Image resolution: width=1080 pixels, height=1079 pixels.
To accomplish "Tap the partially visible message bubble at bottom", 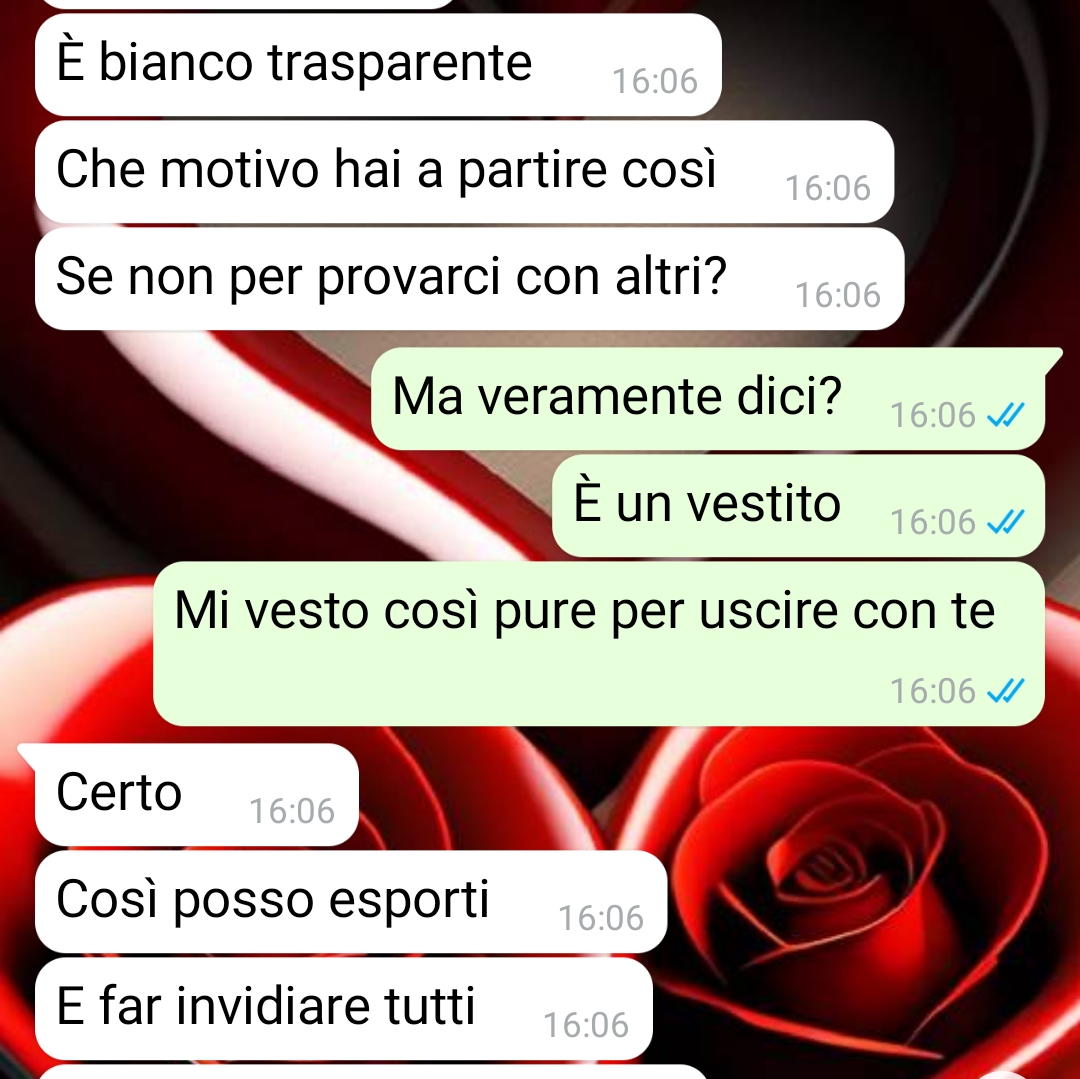I will click(x=372, y=1072).
